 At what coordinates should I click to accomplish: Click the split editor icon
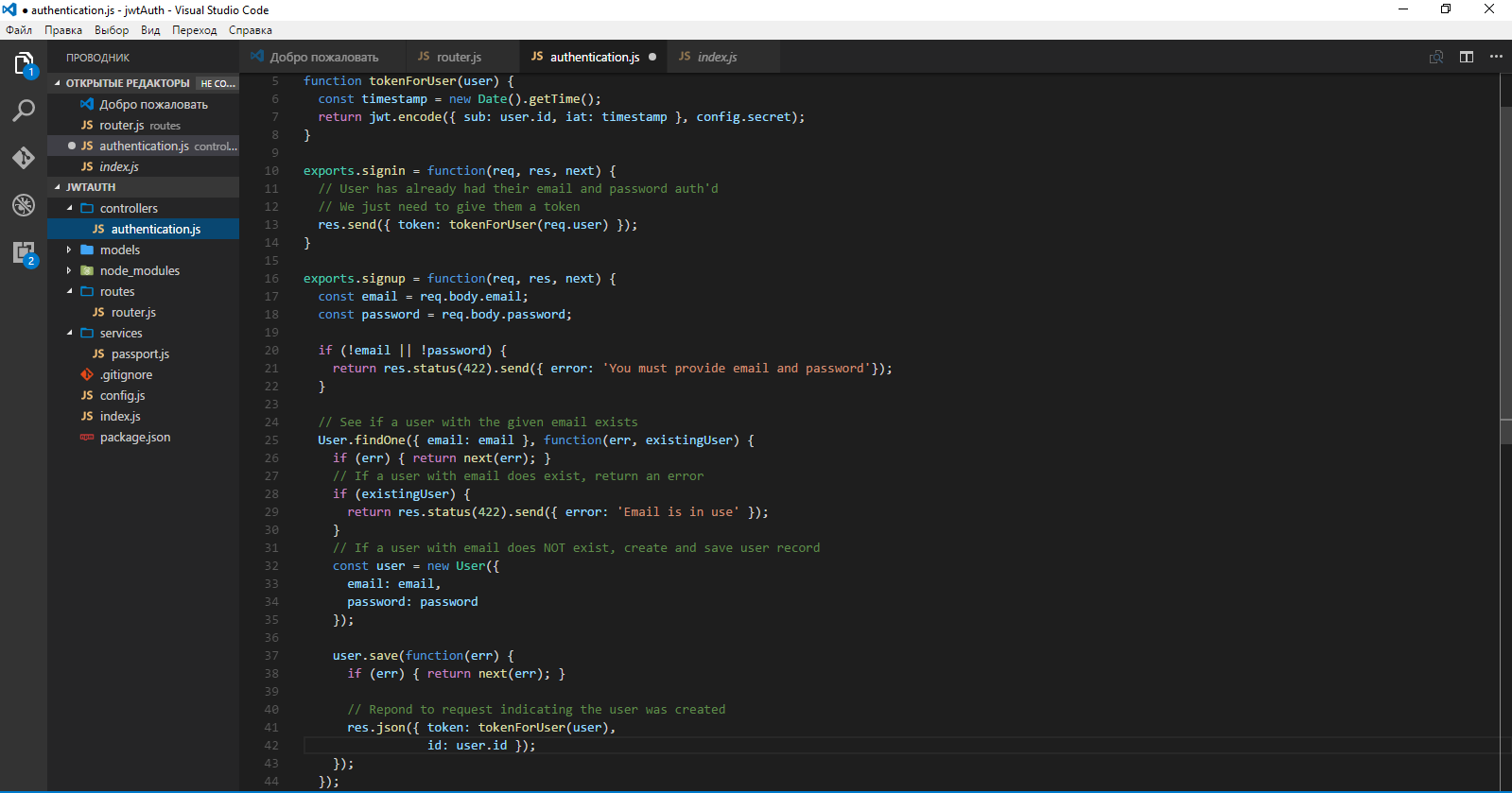(1467, 57)
